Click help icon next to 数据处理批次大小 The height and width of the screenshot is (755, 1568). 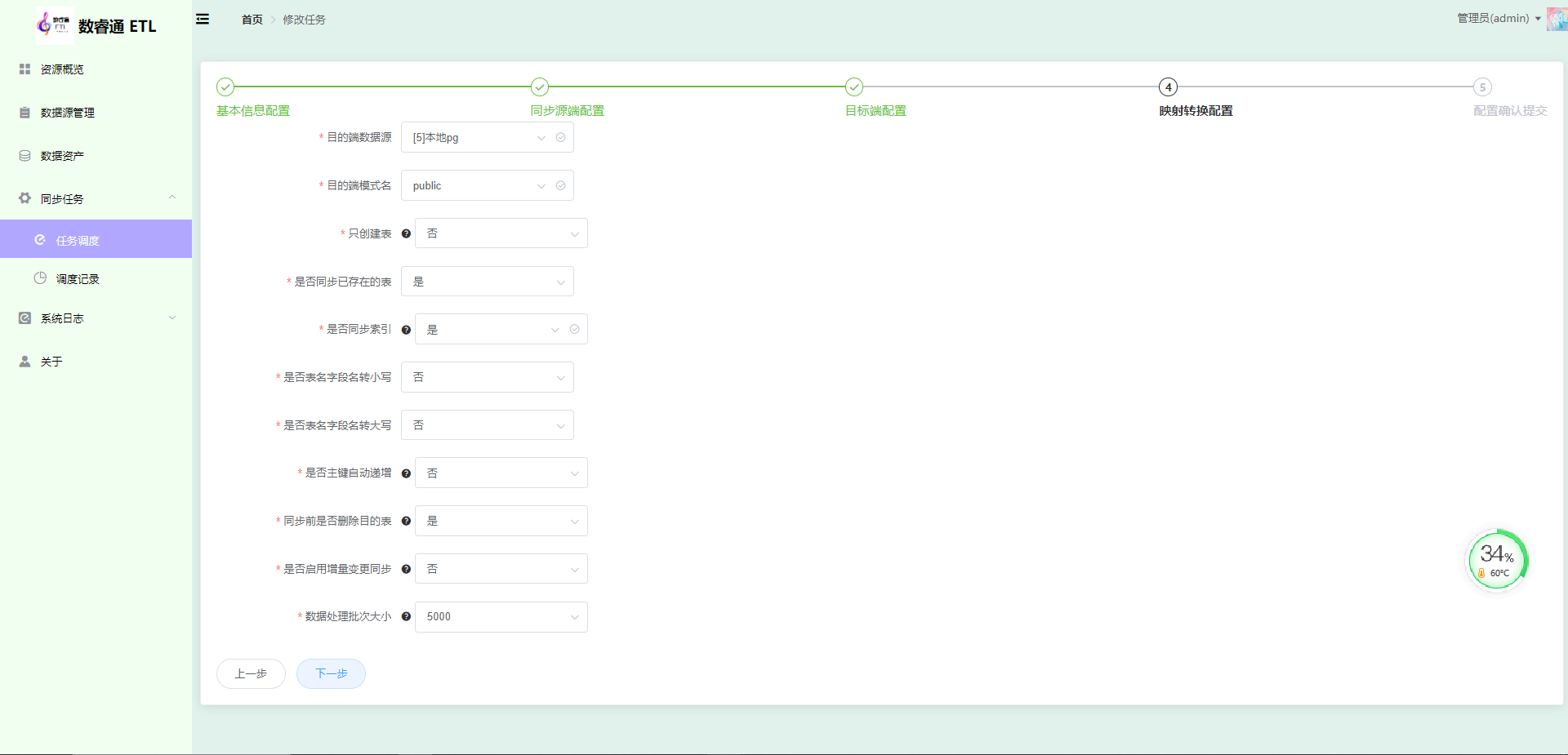point(406,617)
